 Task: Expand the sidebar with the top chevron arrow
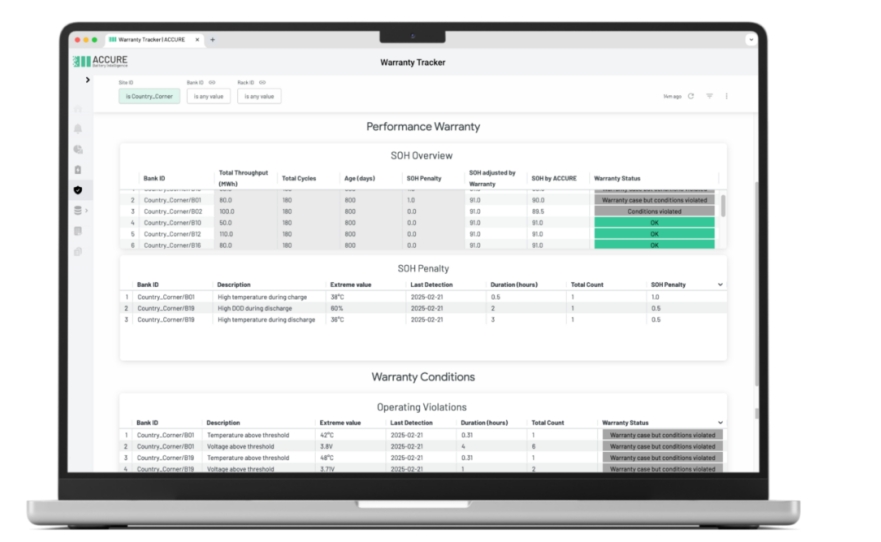(x=88, y=80)
